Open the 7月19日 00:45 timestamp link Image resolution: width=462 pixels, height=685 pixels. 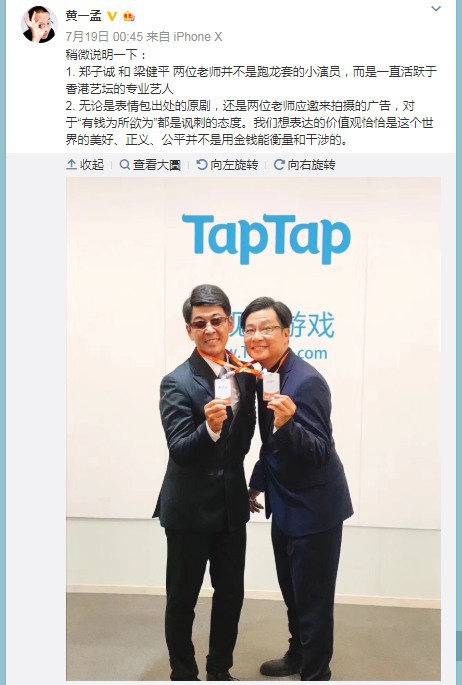(x=104, y=37)
